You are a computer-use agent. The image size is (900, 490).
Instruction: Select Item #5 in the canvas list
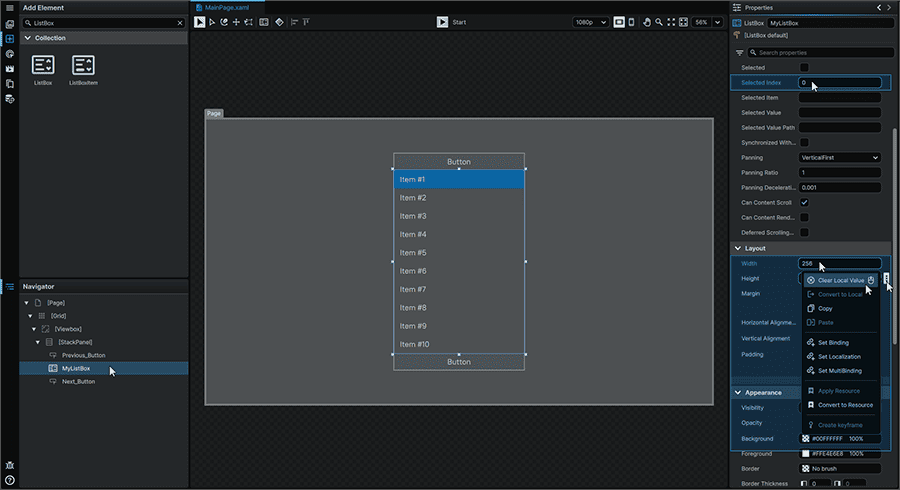click(459, 252)
